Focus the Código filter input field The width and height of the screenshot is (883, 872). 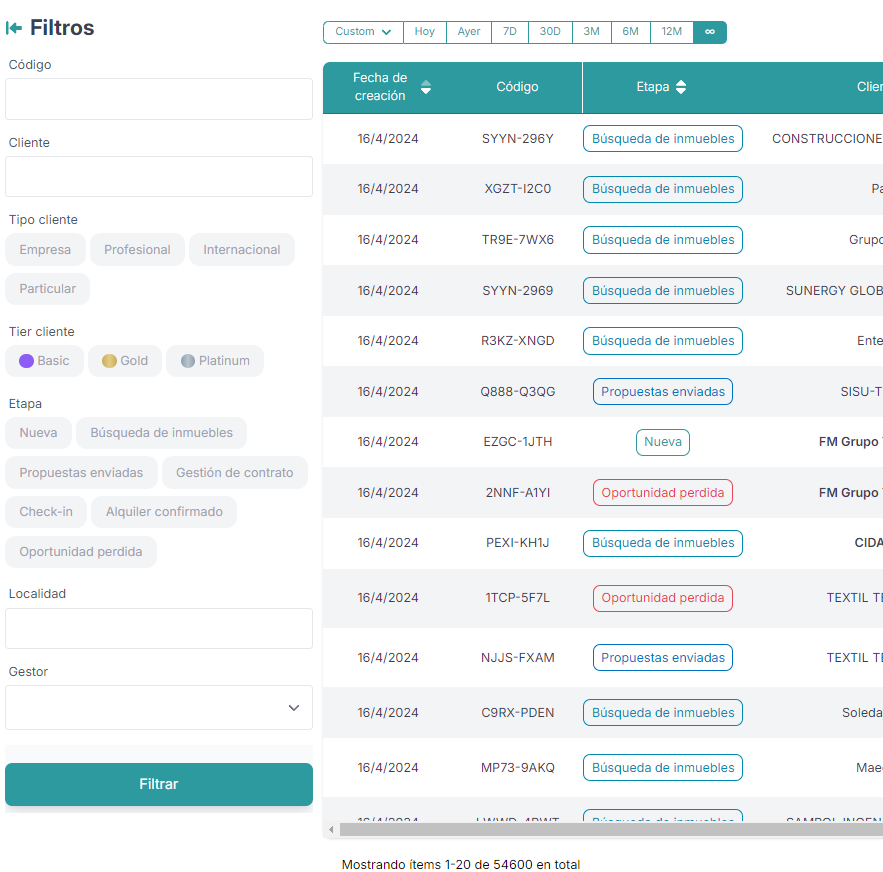point(159,99)
